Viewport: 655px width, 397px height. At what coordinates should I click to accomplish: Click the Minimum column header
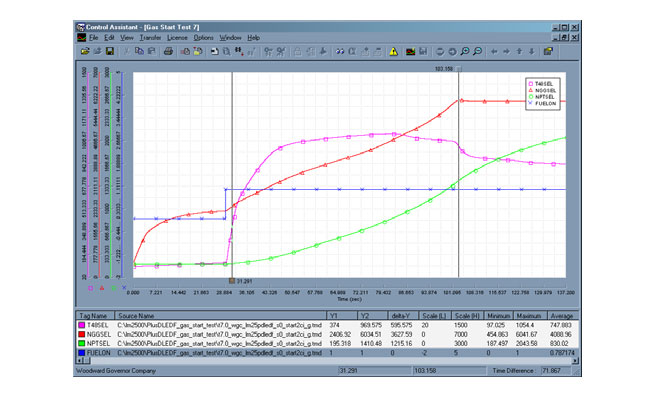498,316
